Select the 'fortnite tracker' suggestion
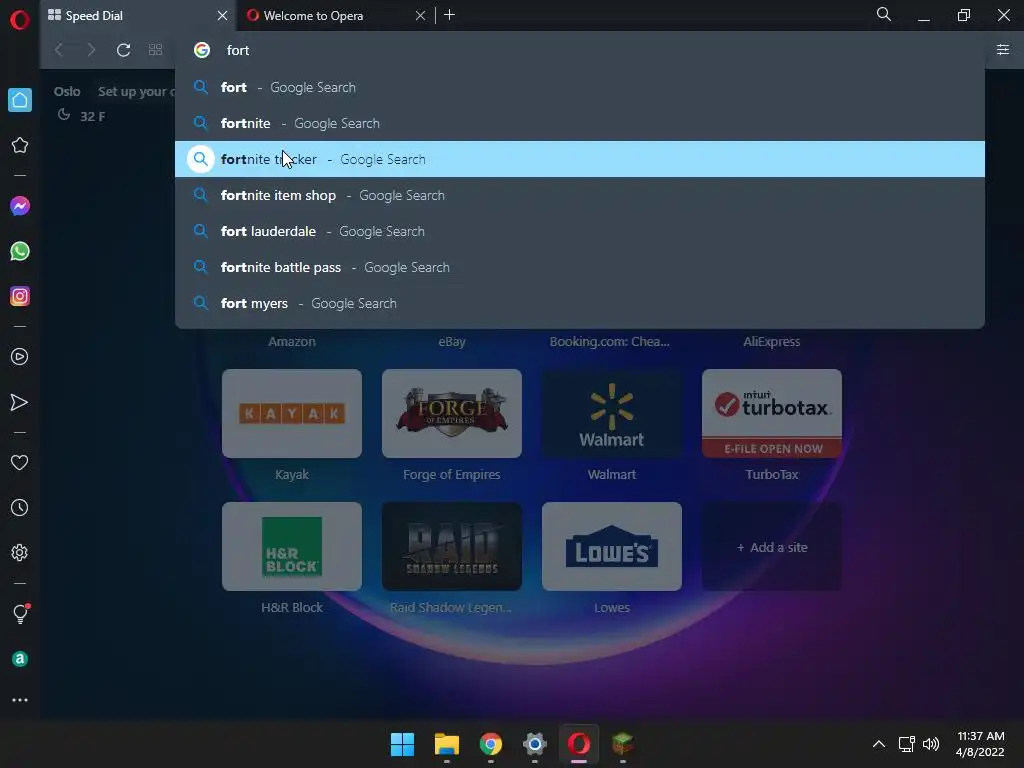Screen dimensions: 1024x768 click(580, 159)
